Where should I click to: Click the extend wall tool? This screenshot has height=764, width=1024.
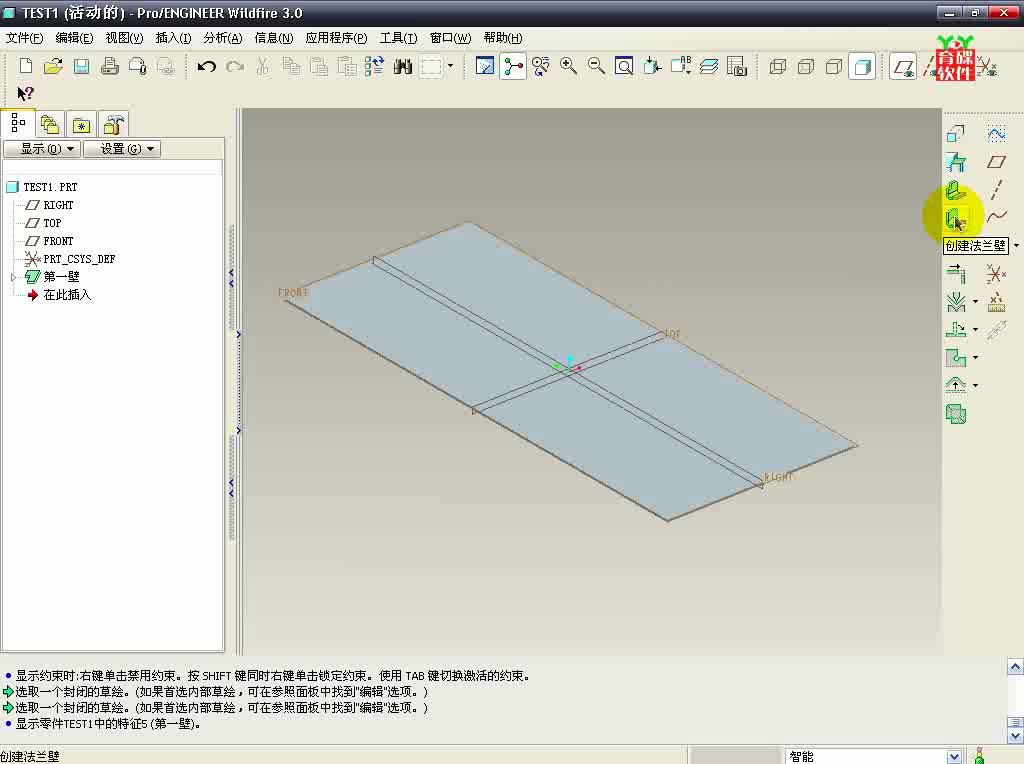click(x=956, y=274)
